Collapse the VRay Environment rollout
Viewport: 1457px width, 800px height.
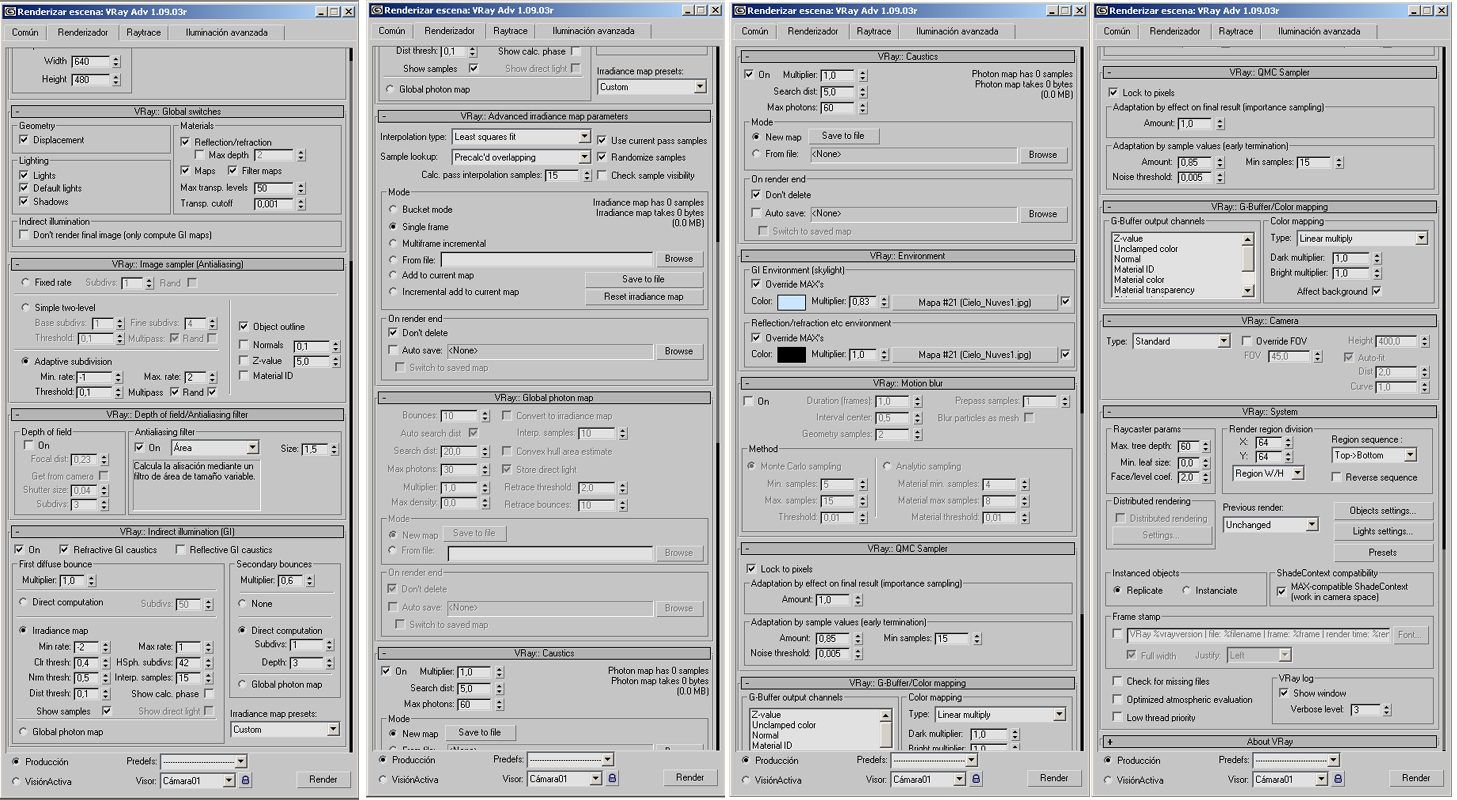click(907, 256)
